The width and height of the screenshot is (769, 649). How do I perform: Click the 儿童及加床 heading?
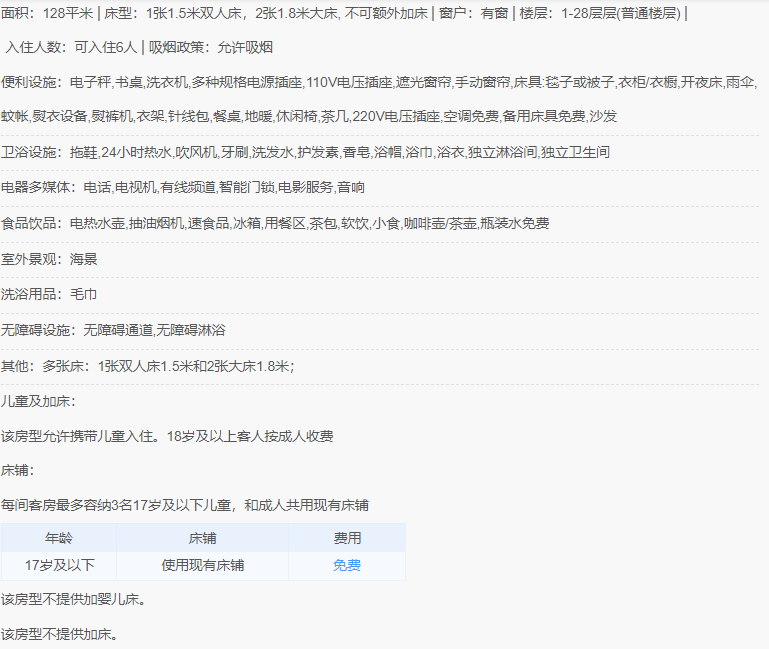coord(37,401)
